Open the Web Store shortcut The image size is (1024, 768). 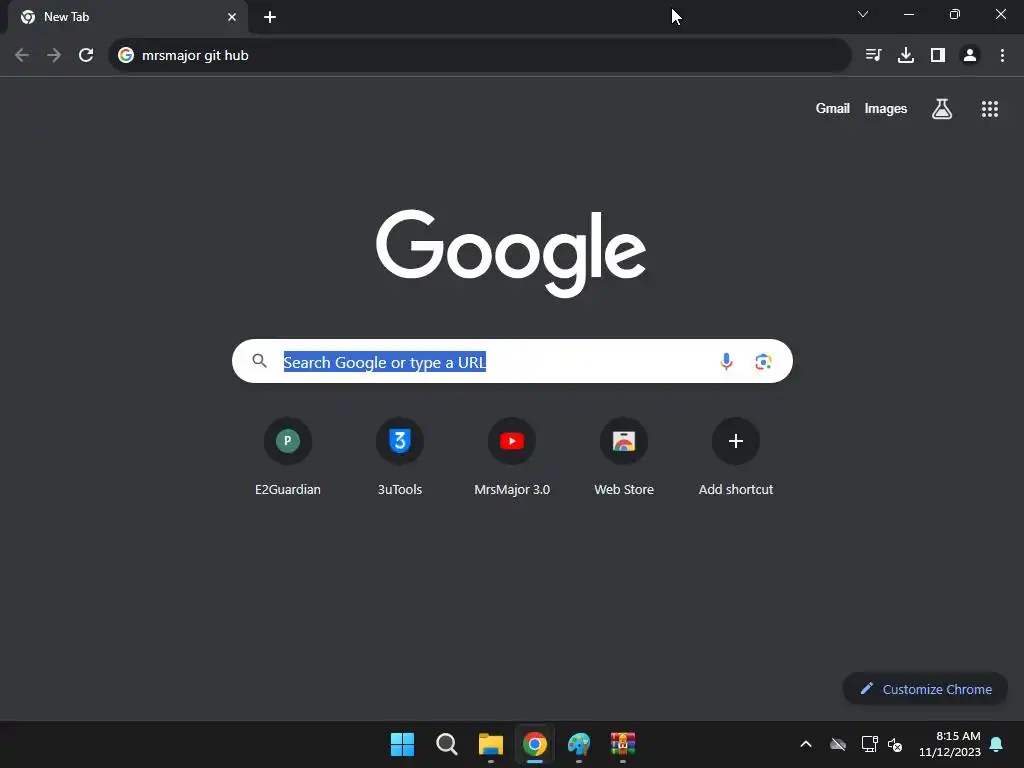click(624, 458)
